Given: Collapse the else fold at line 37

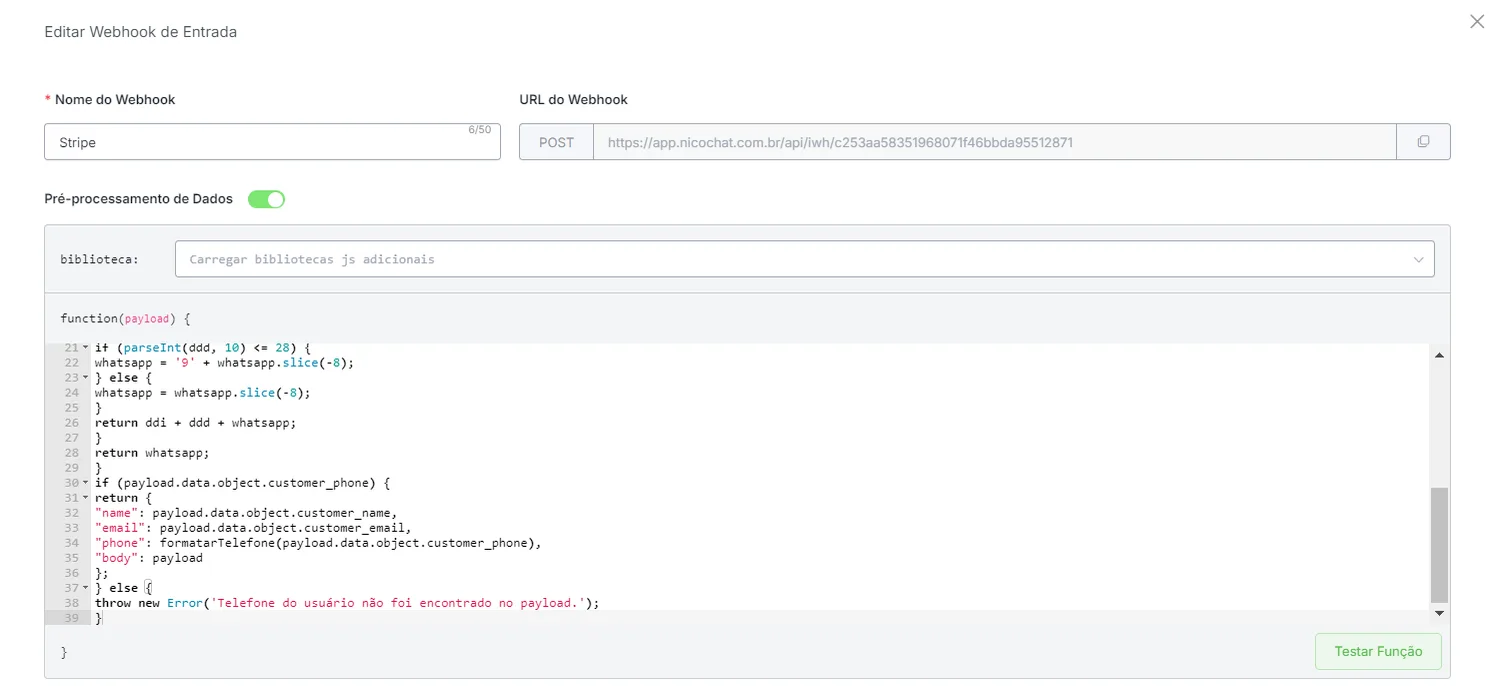Looking at the screenshot, I should (x=86, y=588).
